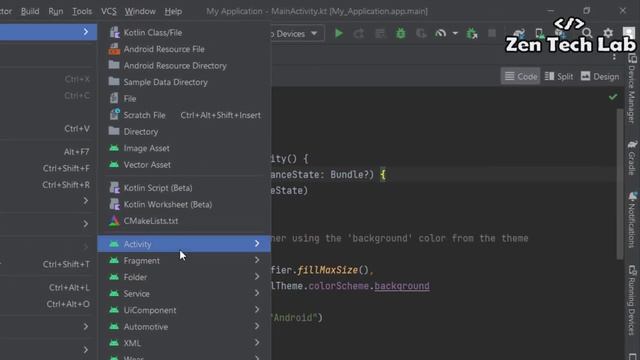Image resolution: width=640 pixels, height=360 pixels.
Task: Expand the UiComponent submenu
Action: pos(184,310)
